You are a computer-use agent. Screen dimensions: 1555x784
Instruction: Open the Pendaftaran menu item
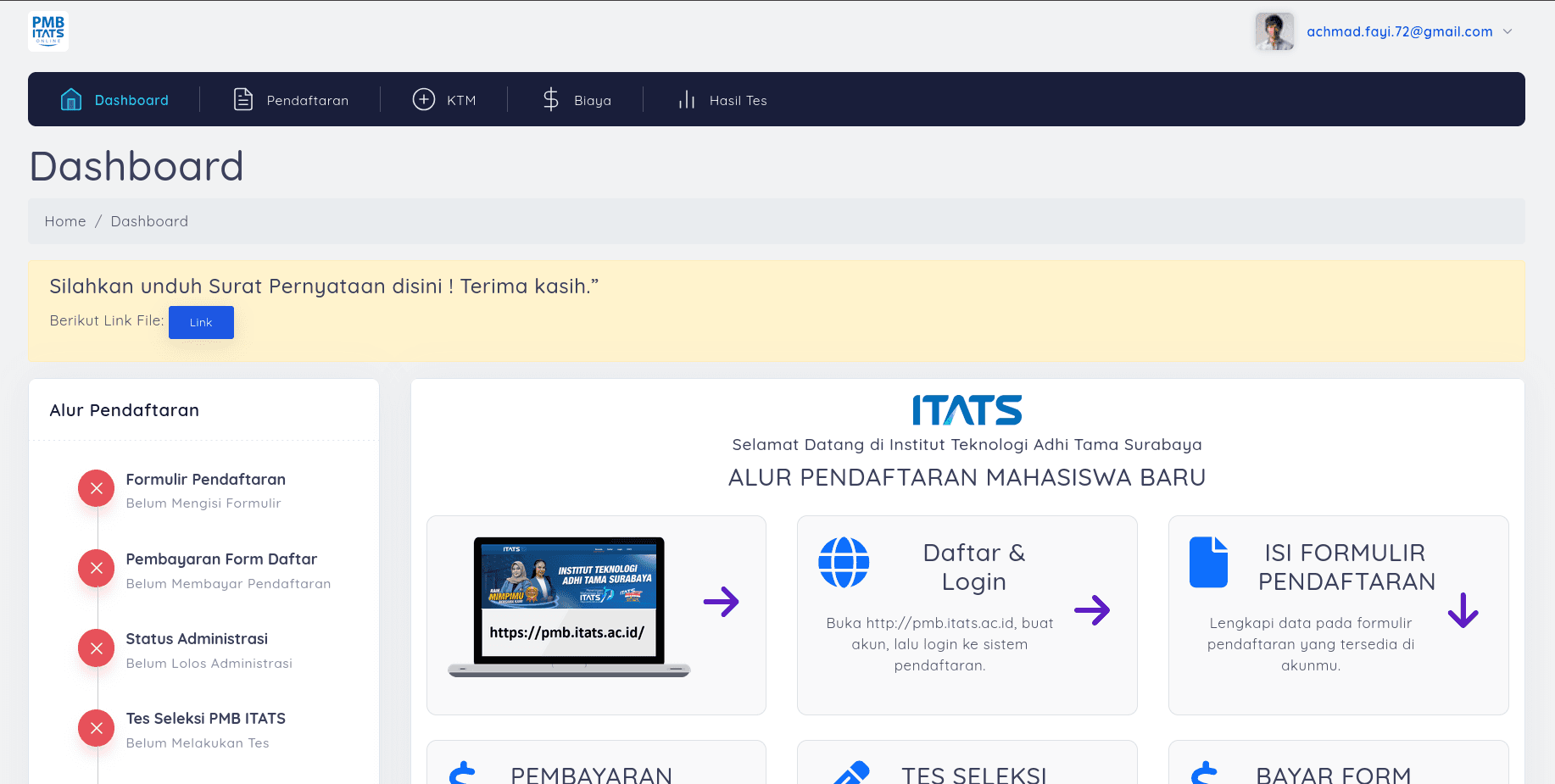click(x=291, y=100)
